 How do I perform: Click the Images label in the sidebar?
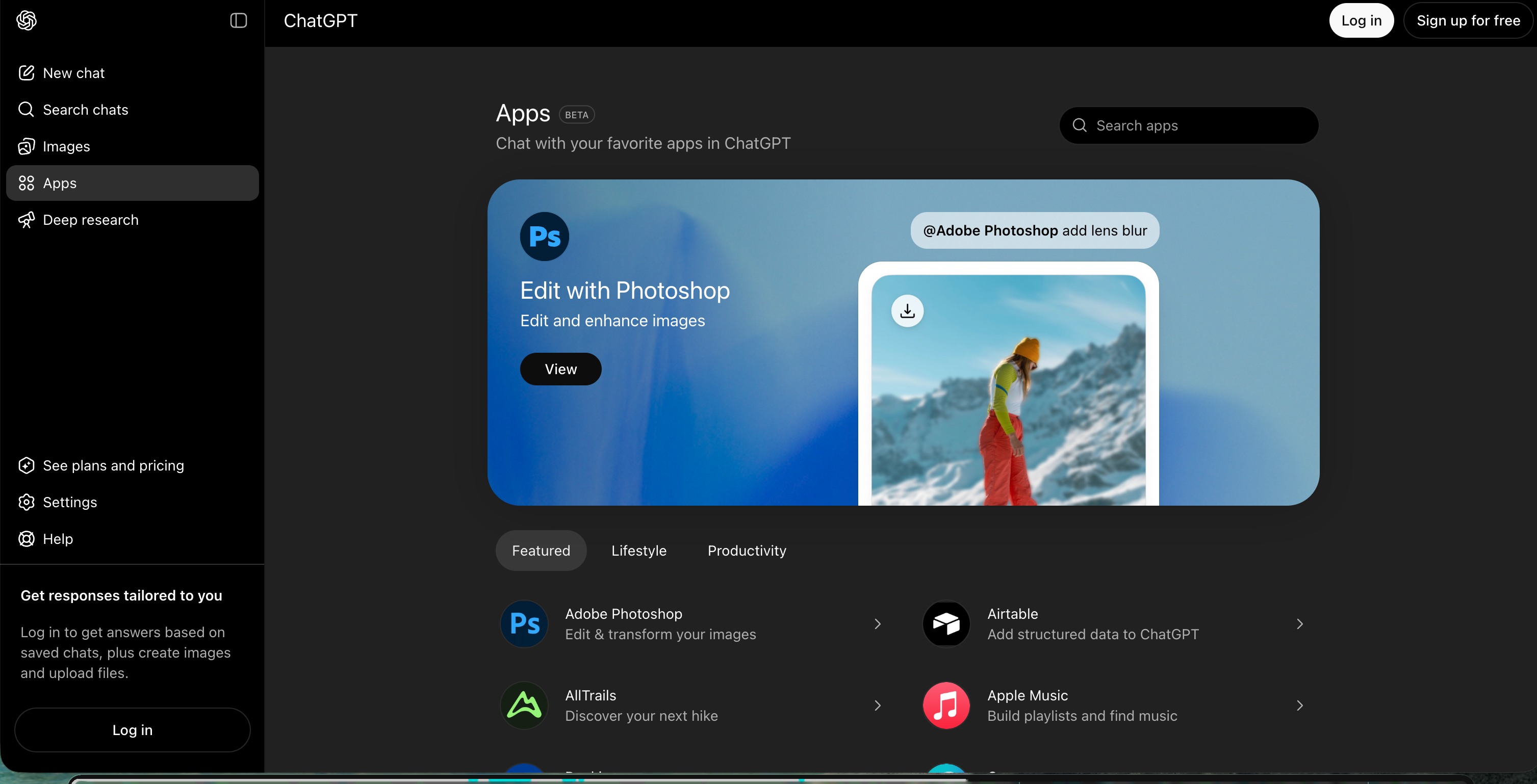(66, 147)
